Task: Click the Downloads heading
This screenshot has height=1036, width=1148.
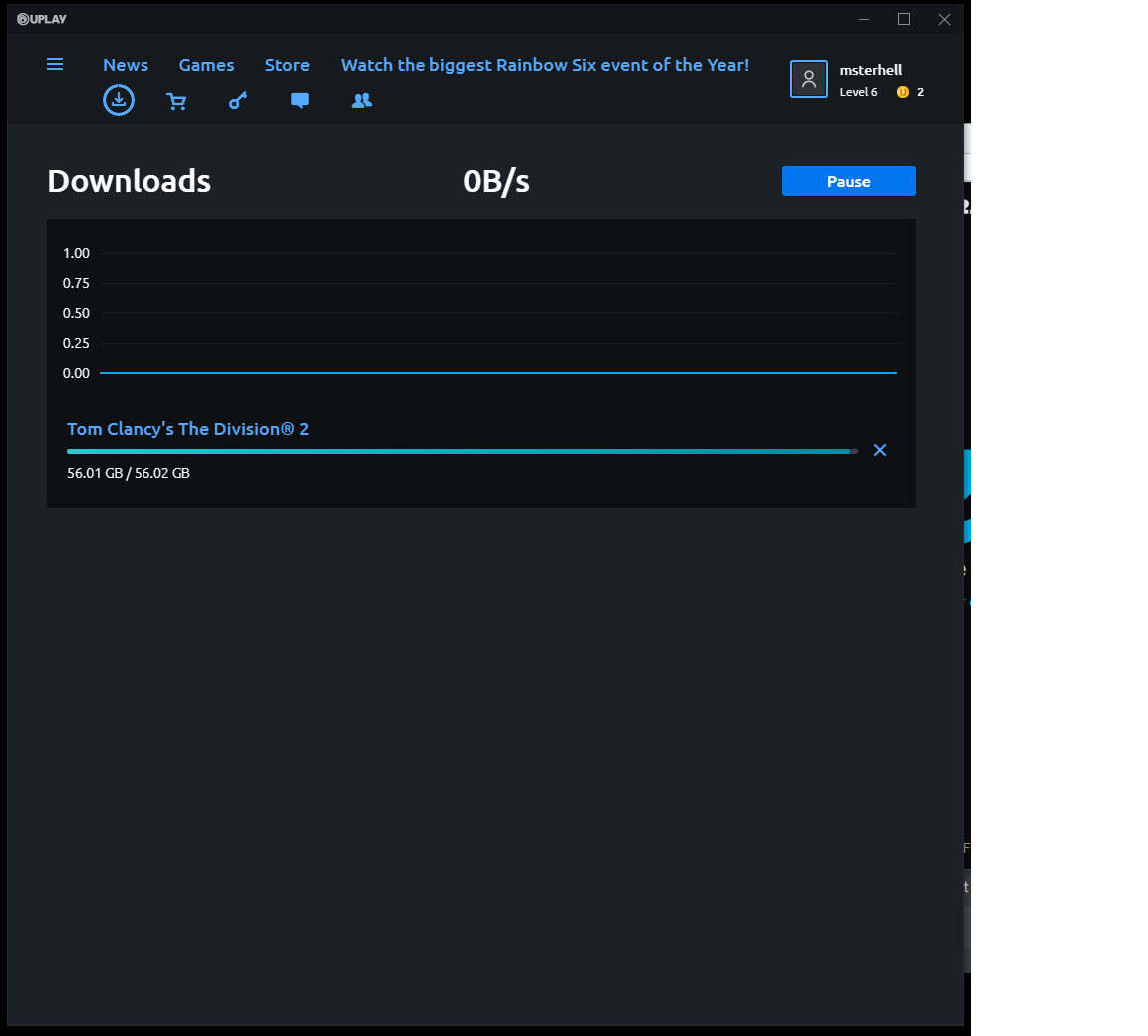Action: [129, 181]
